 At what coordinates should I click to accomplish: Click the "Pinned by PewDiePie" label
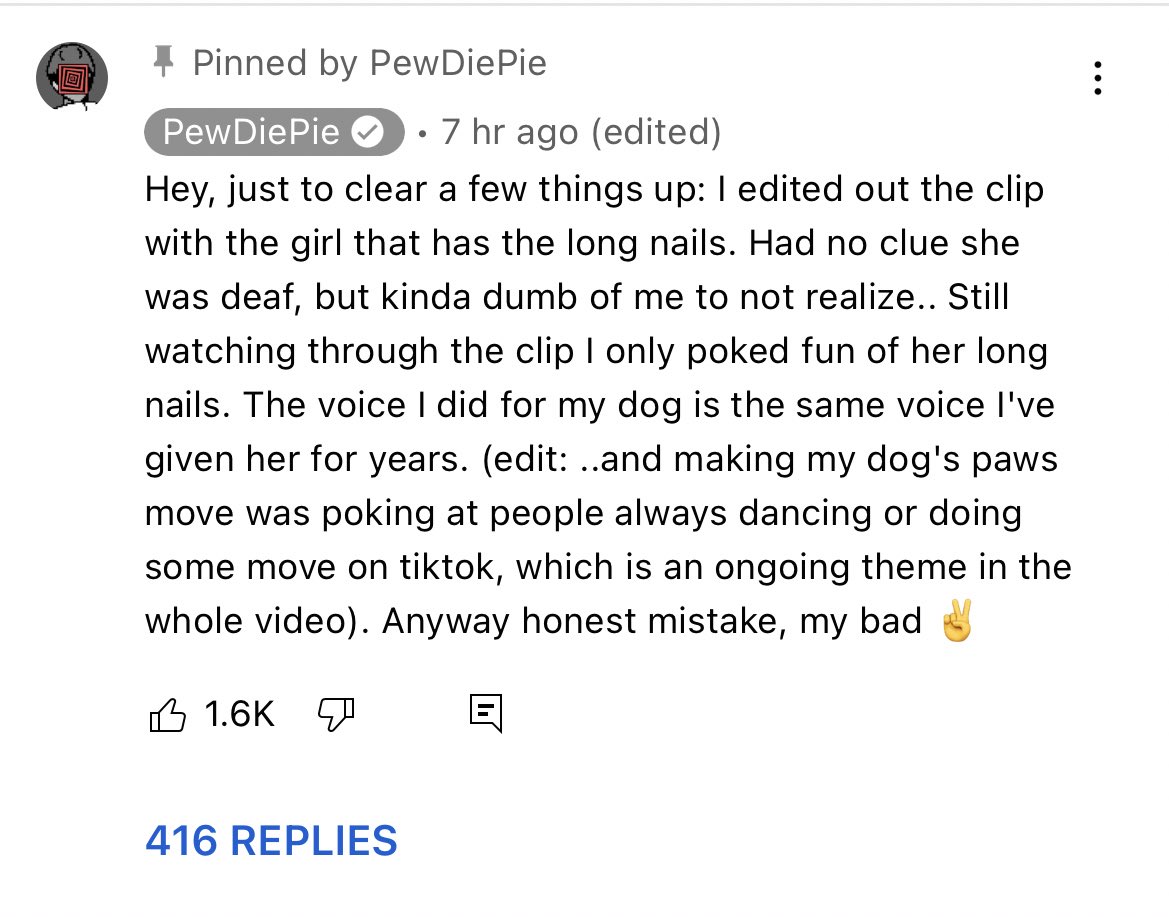pos(369,64)
